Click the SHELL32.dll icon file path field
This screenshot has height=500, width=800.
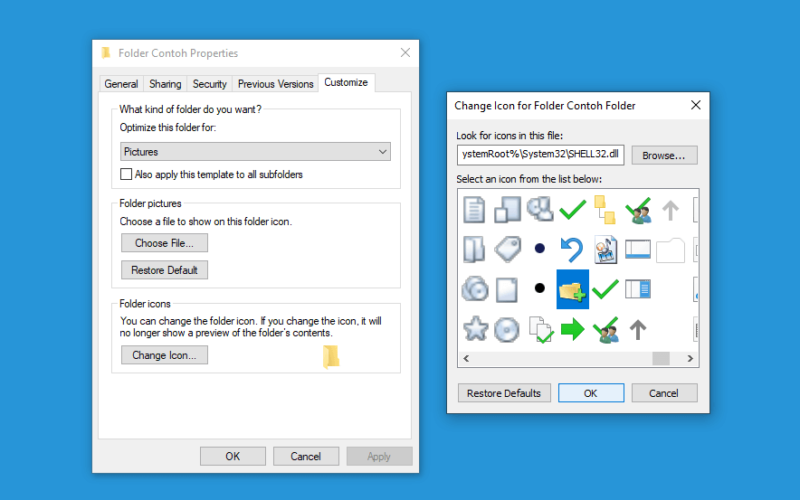pyautogui.click(x=540, y=155)
